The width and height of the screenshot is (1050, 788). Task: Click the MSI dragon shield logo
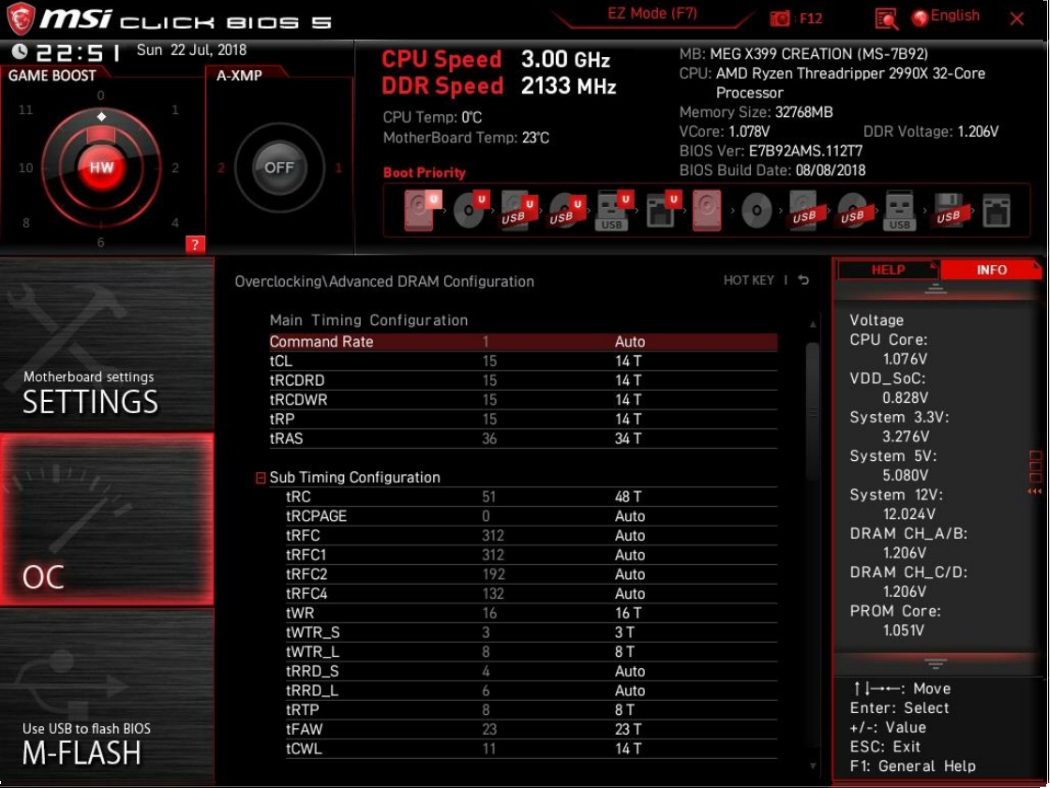tap(20, 19)
